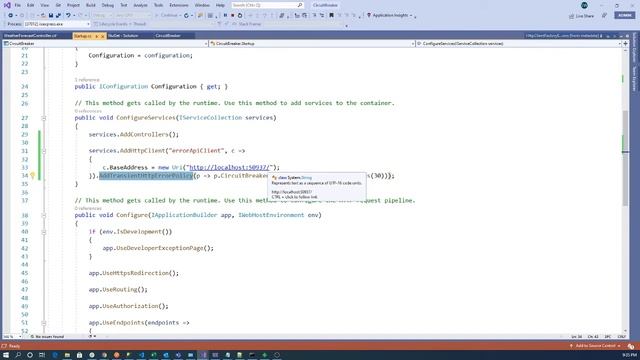Pin the Startup.cs tab with the pin icon
Viewport: 640px width, 360px height.
coord(96,36)
